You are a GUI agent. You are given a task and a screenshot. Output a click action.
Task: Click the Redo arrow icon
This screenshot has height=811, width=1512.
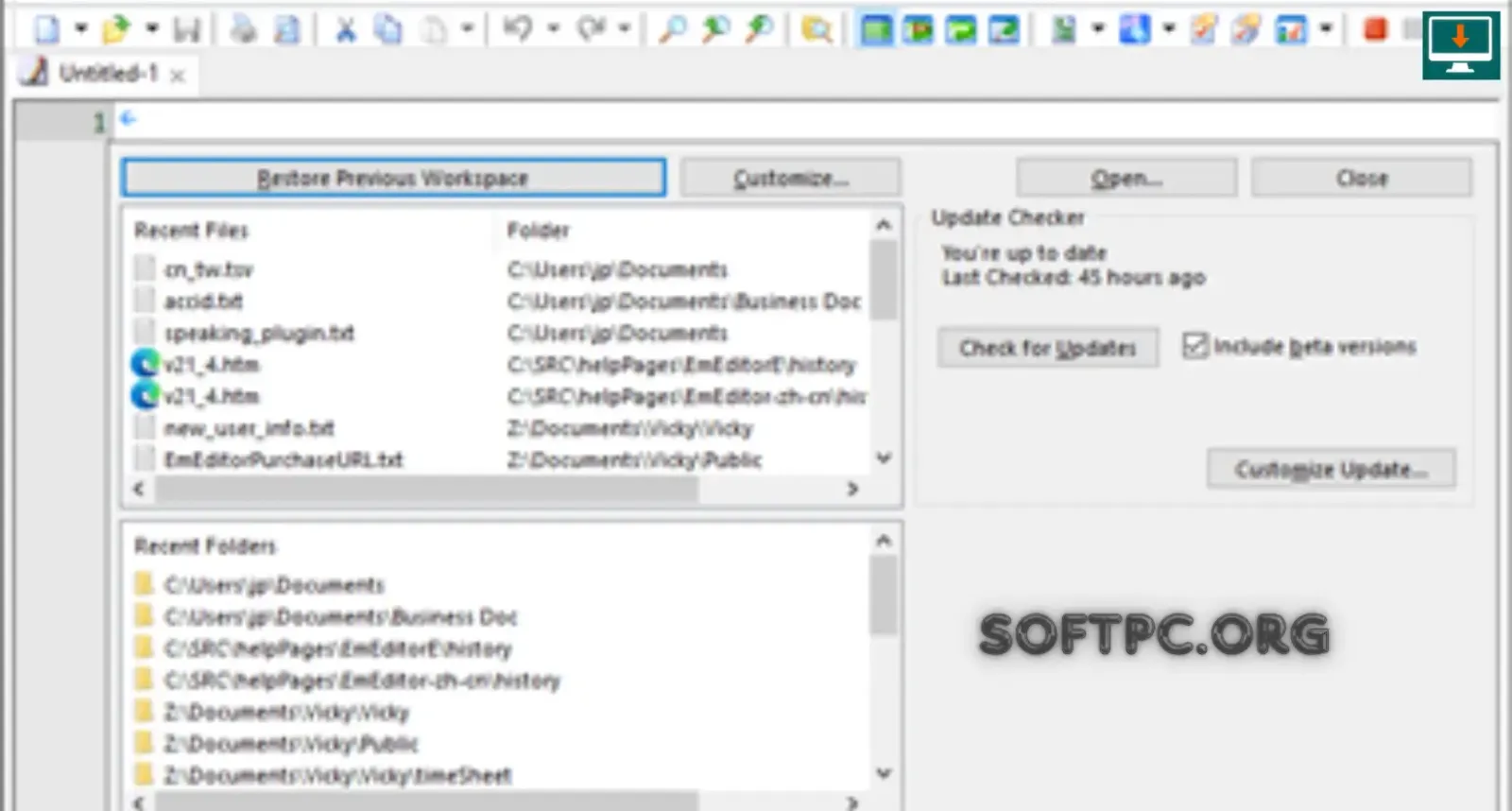click(x=592, y=29)
